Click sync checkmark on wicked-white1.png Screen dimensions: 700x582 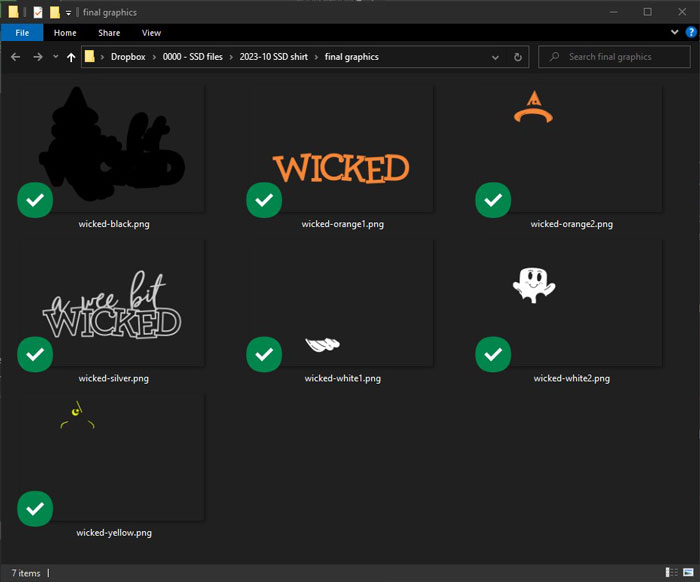tap(264, 354)
